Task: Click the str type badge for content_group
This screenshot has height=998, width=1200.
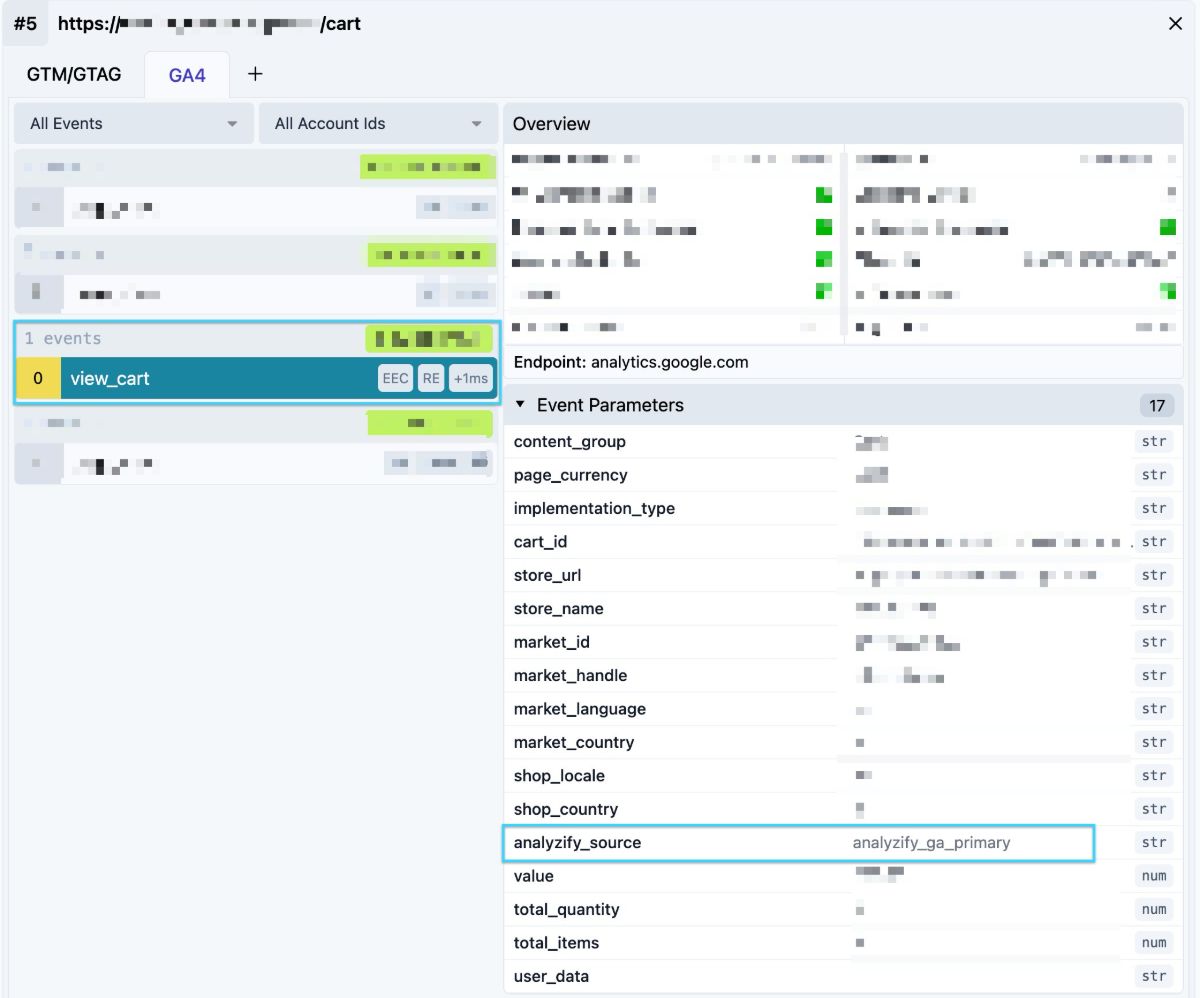Action: click(x=1154, y=442)
